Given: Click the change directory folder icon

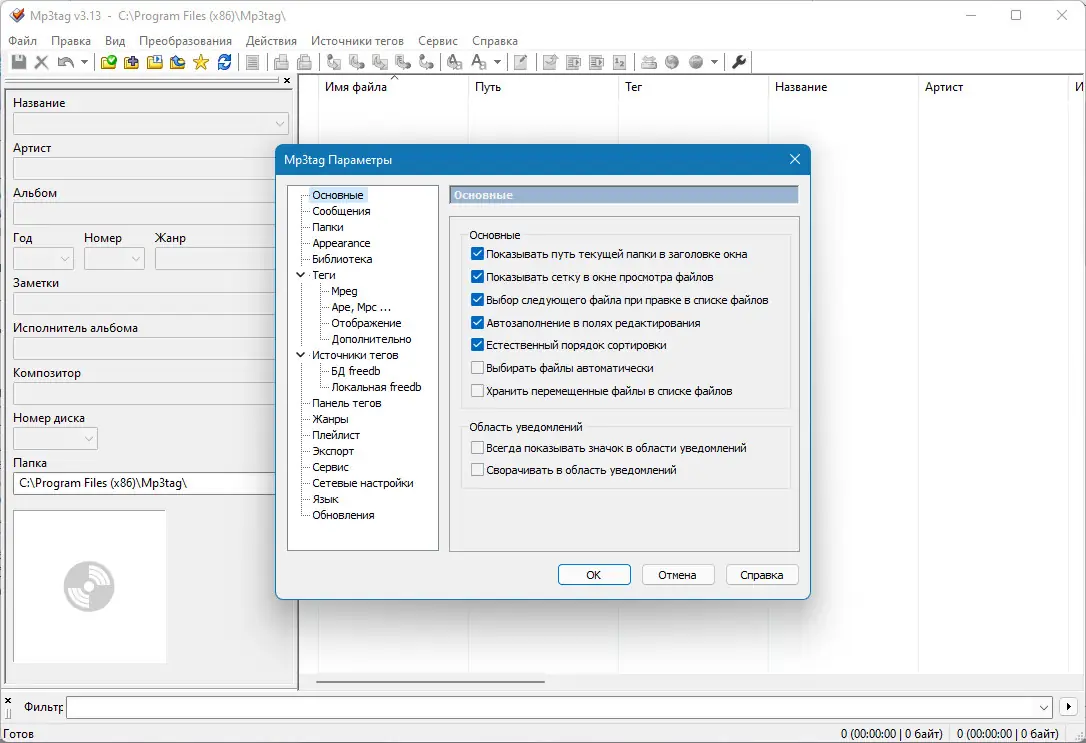Looking at the screenshot, I should [x=109, y=62].
